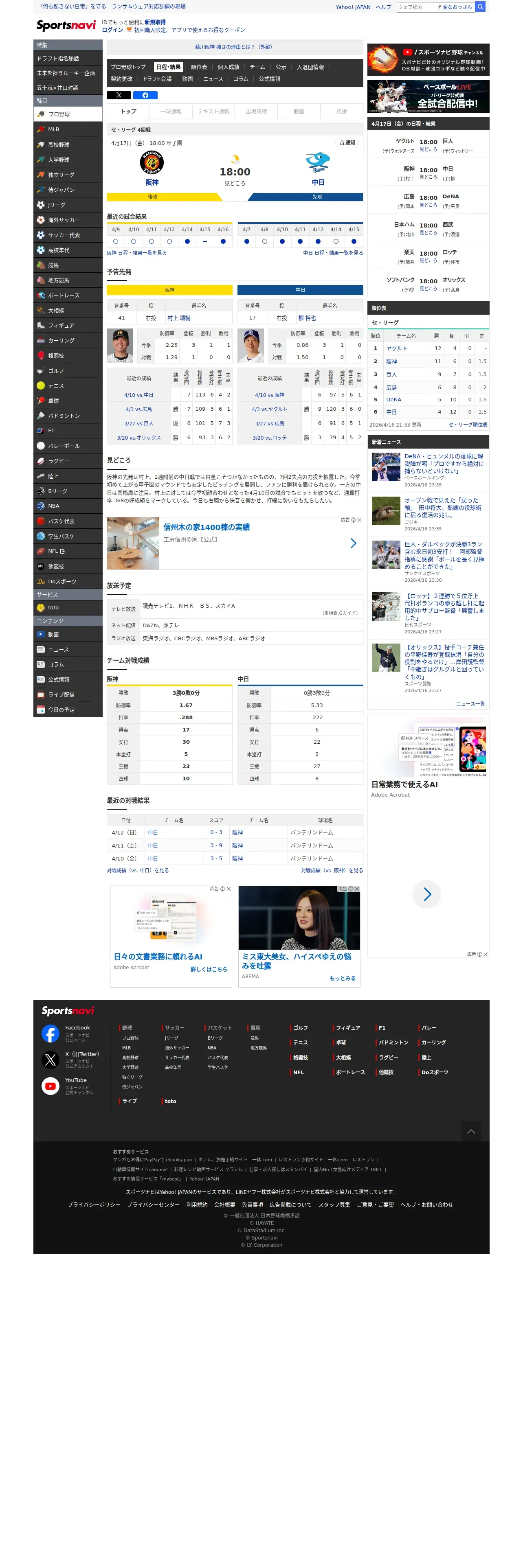Open the ABEMA ad image
This screenshot has height=1568, width=523.
299,917
